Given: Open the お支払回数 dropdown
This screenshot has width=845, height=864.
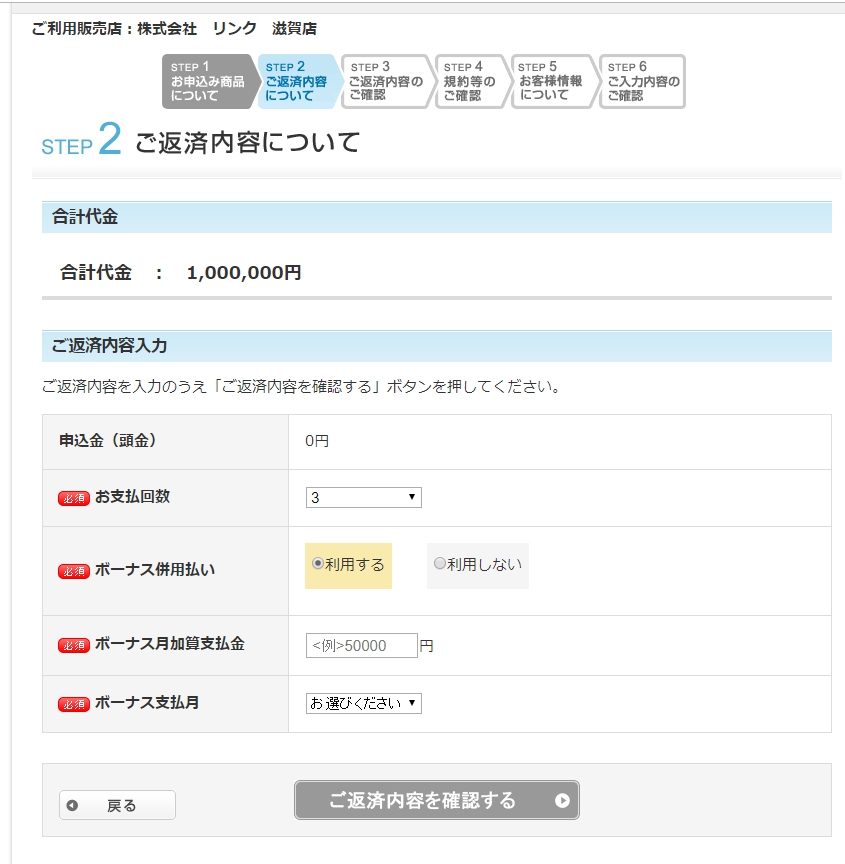Looking at the screenshot, I should [x=363, y=498].
